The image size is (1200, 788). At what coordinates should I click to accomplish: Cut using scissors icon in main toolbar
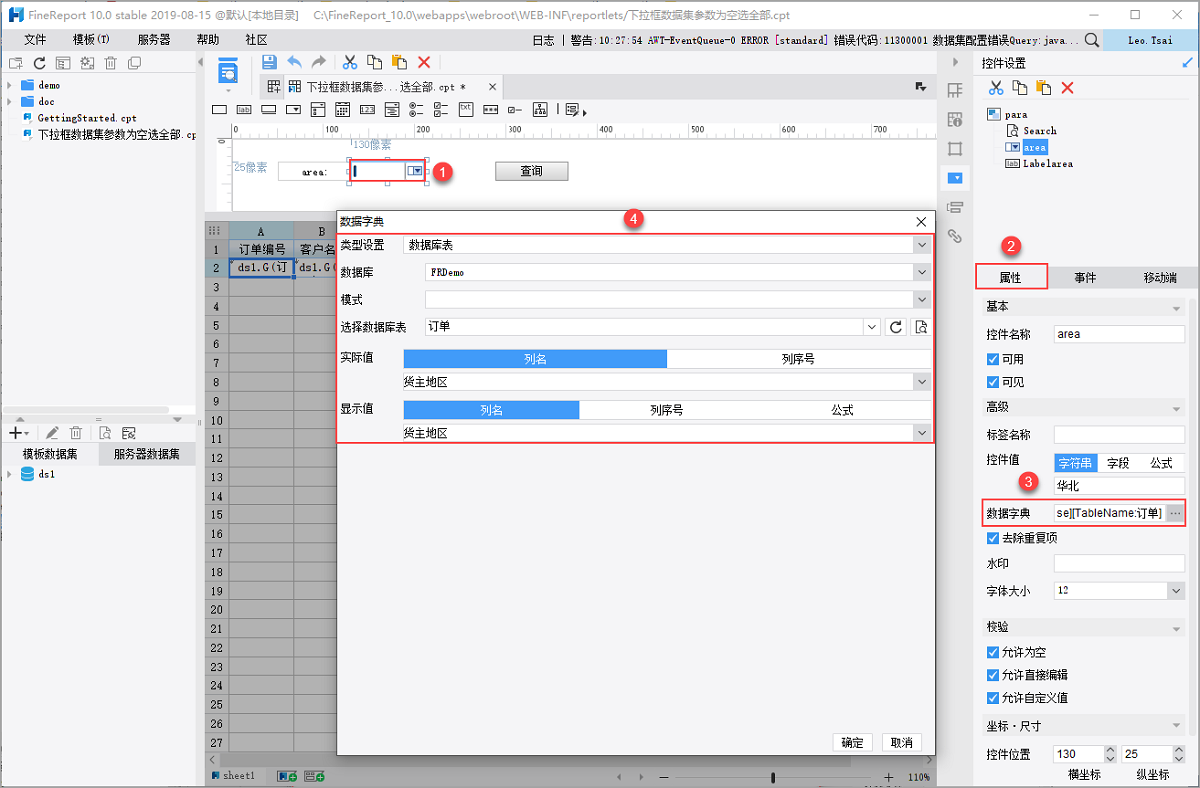point(349,62)
